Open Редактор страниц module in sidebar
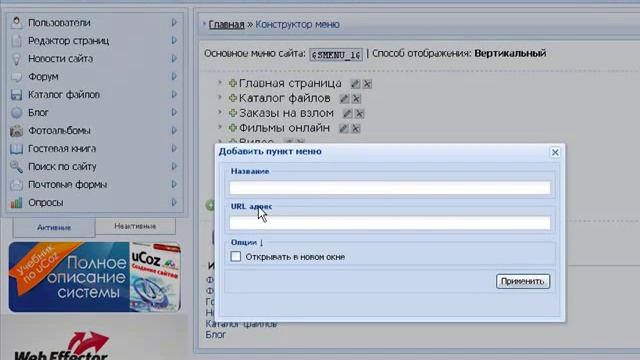 click(x=68, y=41)
